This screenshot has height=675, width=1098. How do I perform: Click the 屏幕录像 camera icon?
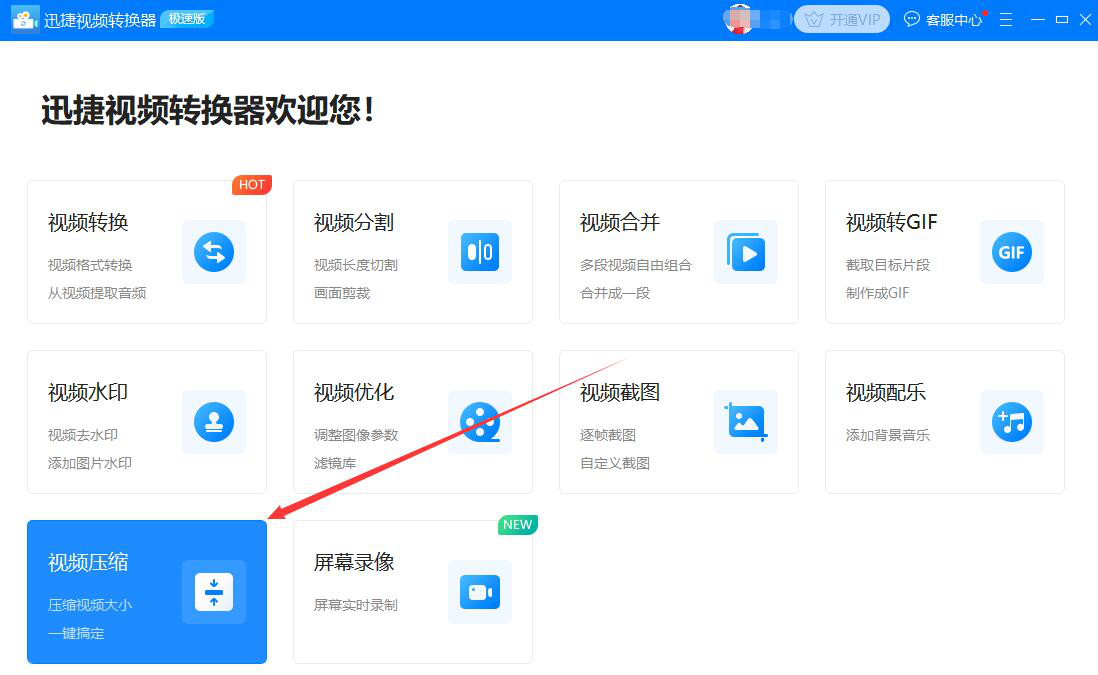[x=480, y=592]
